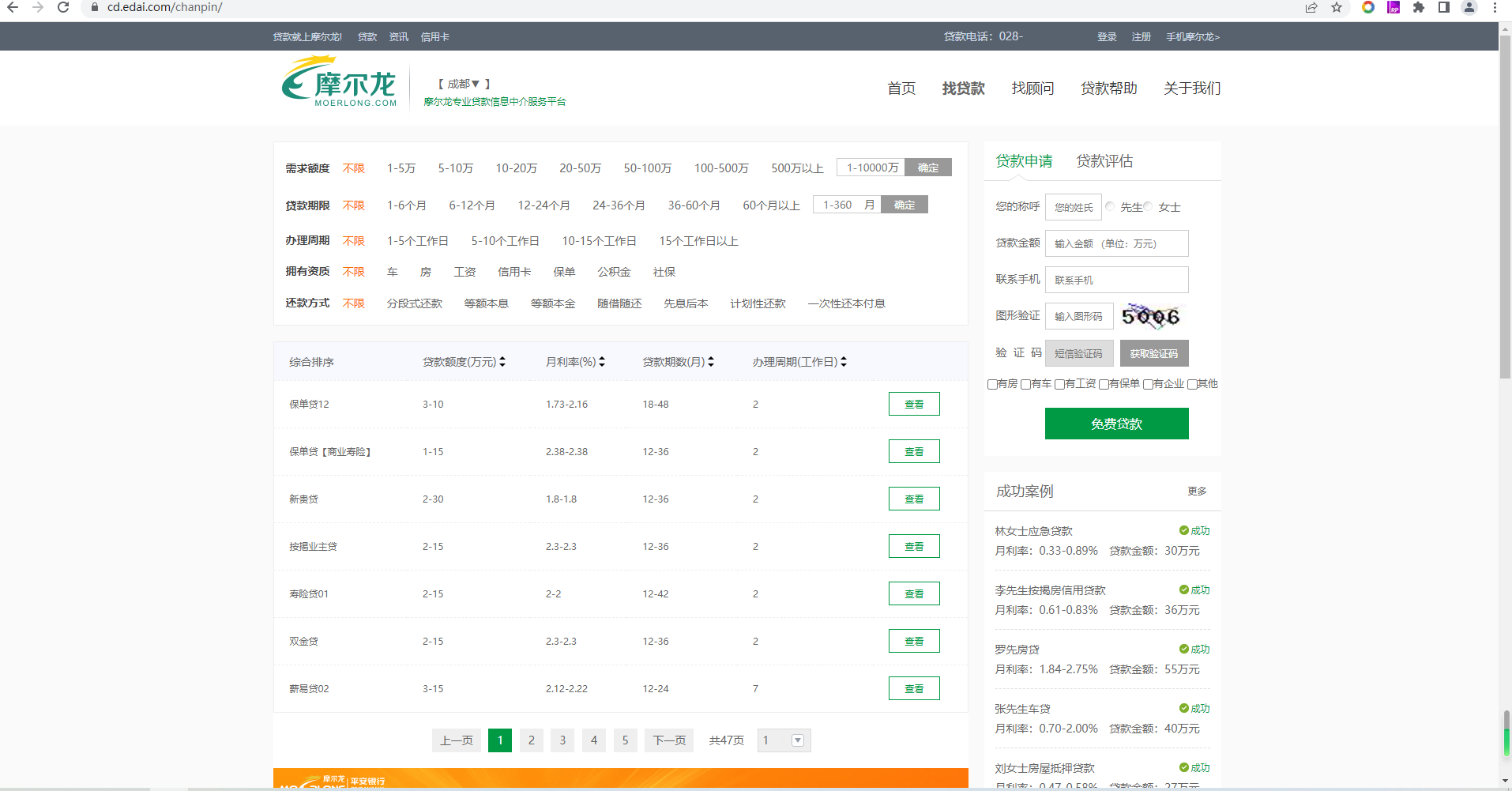
Task: Switch to the 贷款申请 tab
Action: pyautogui.click(x=1024, y=161)
